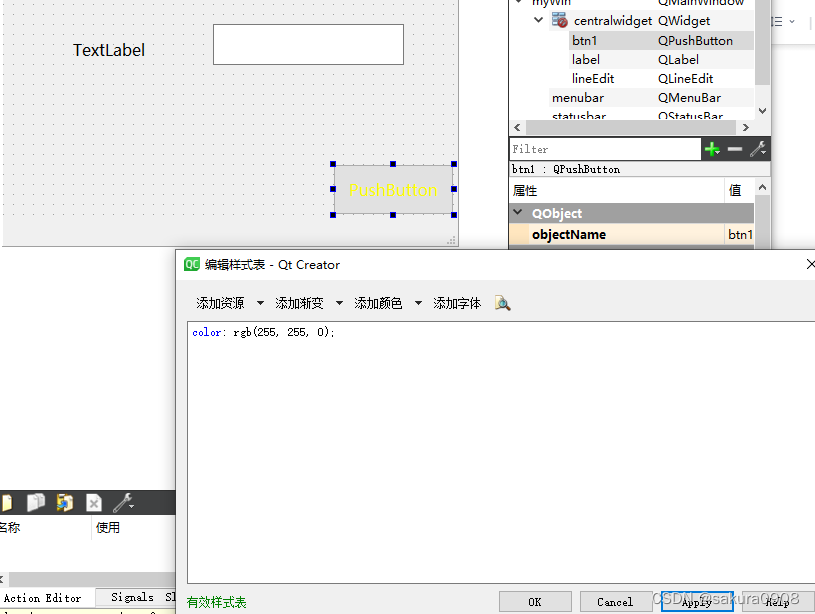The width and height of the screenshot is (815, 614).
Task: Click the centralwidget layout icon
Action: coord(560,21)
